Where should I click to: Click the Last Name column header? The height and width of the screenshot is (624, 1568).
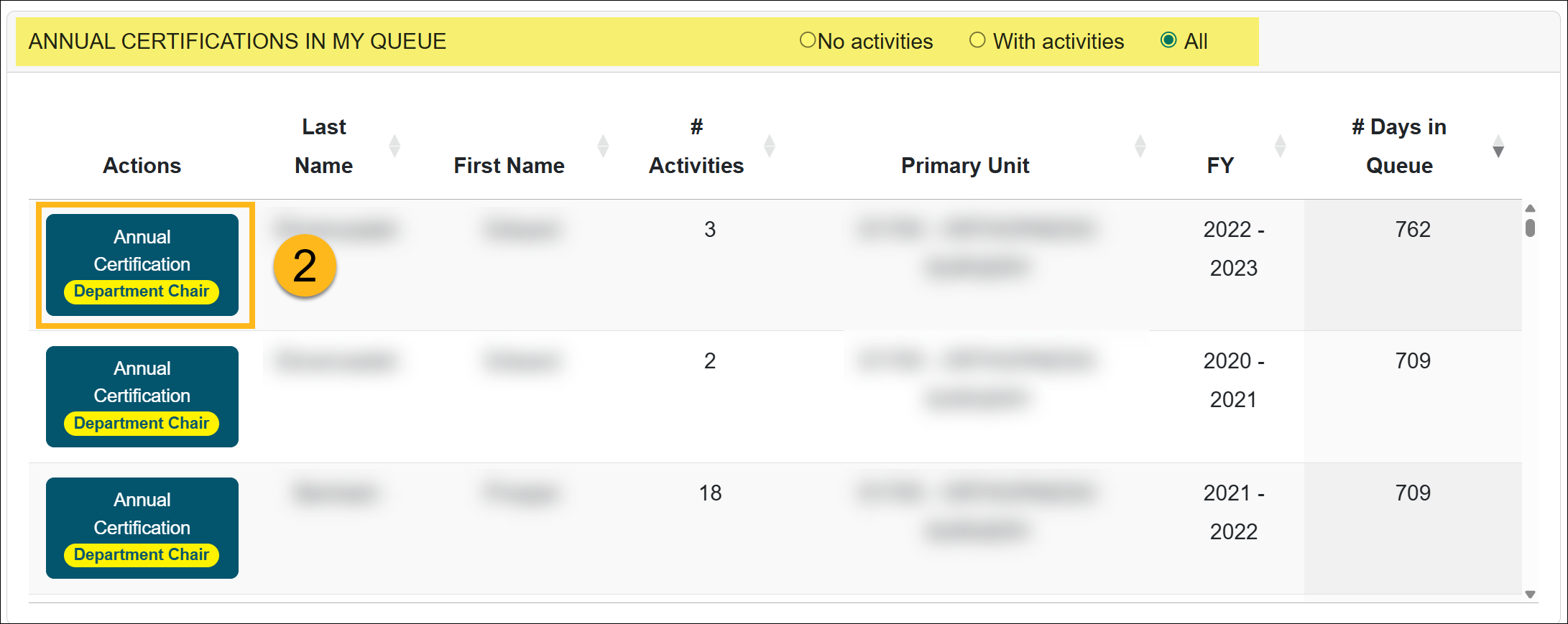(x=323, y=146)
